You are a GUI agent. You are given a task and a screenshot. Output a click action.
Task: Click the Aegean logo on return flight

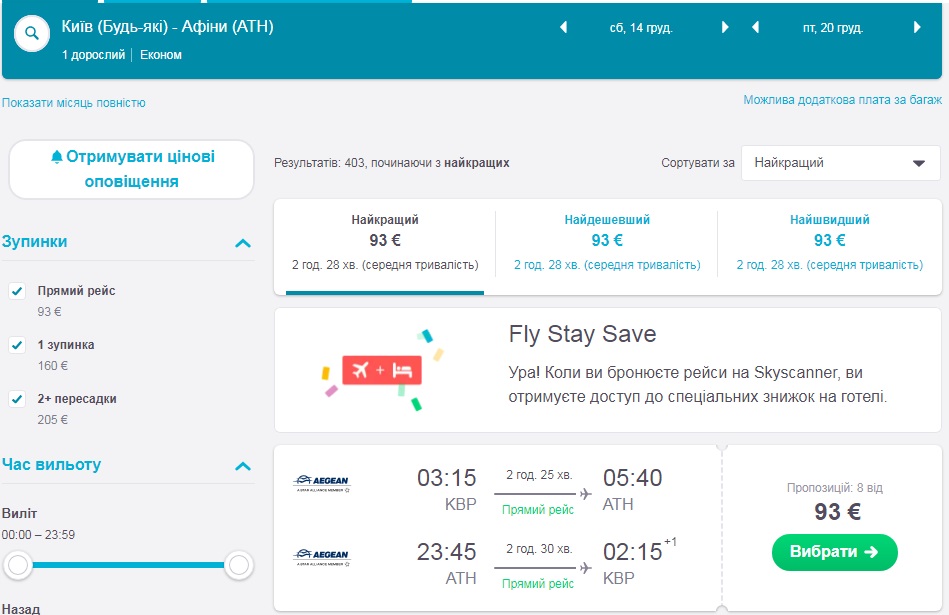tap(322, 557)
